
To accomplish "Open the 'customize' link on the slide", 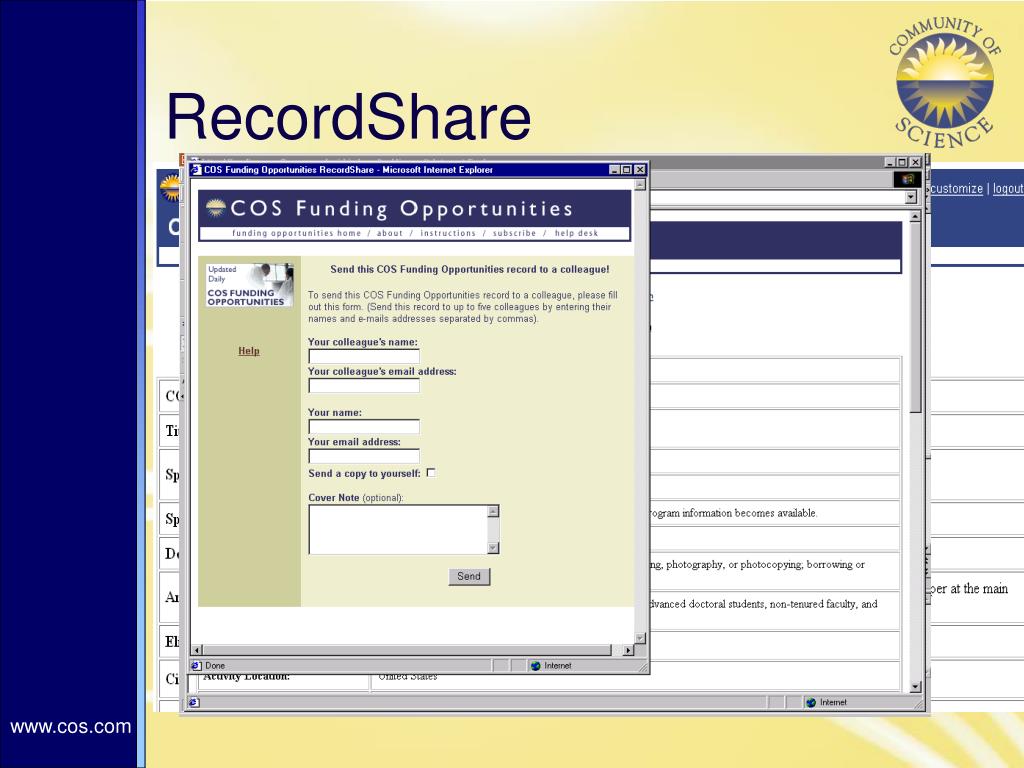I will (x=956, y=188).
